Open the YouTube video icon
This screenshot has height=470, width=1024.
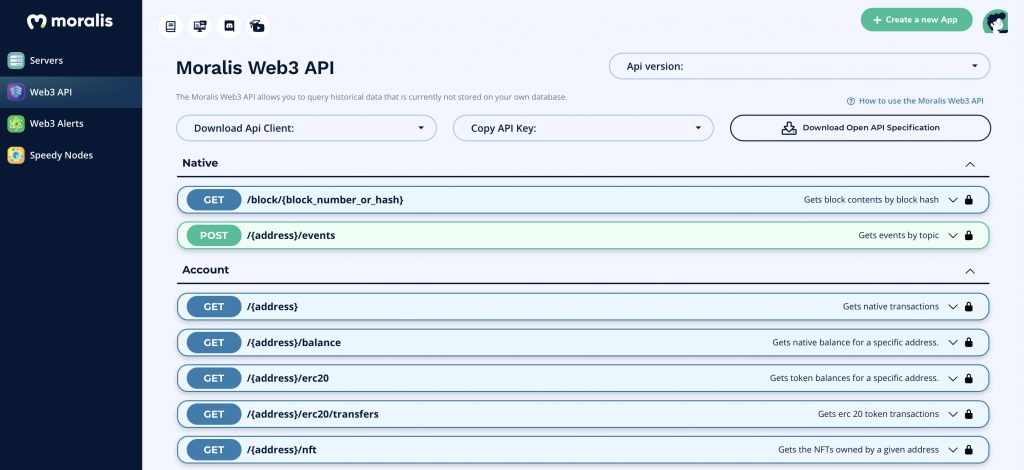point(258,26)
